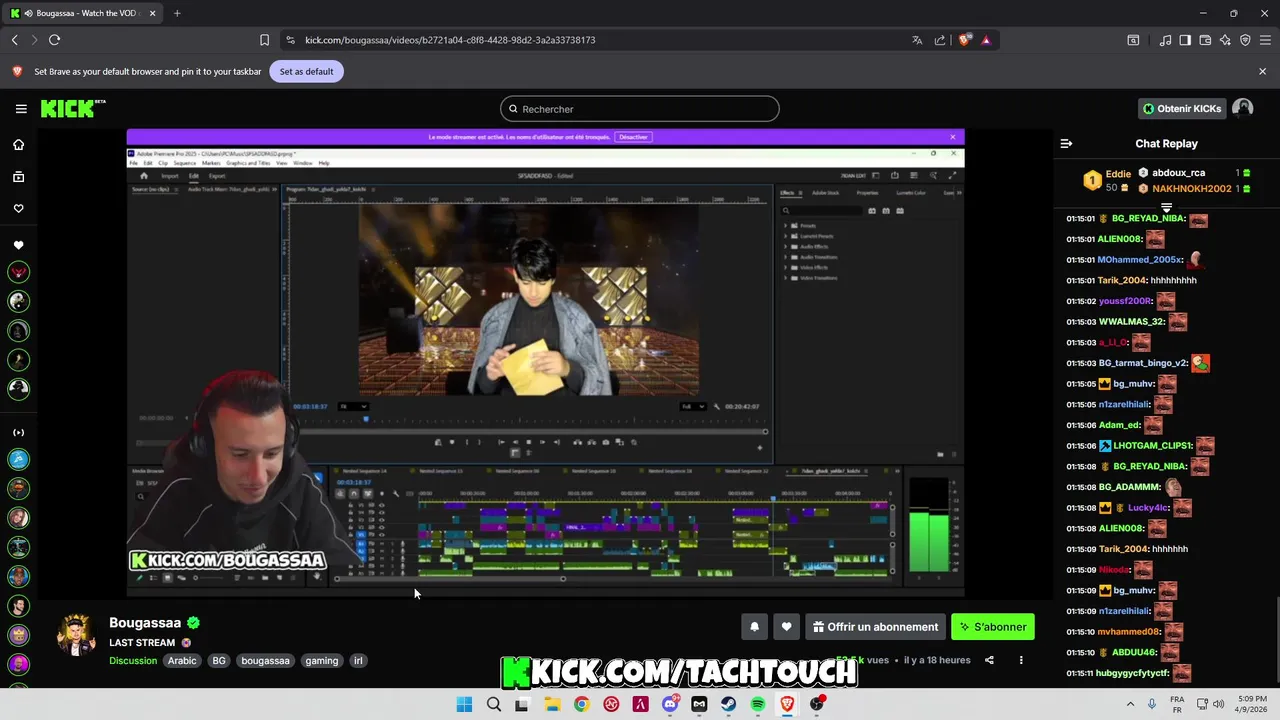Click username MOhammed_2005x in chat
The height and width of the screenshot is (720, 1280).
click(x=1140, y=260)
